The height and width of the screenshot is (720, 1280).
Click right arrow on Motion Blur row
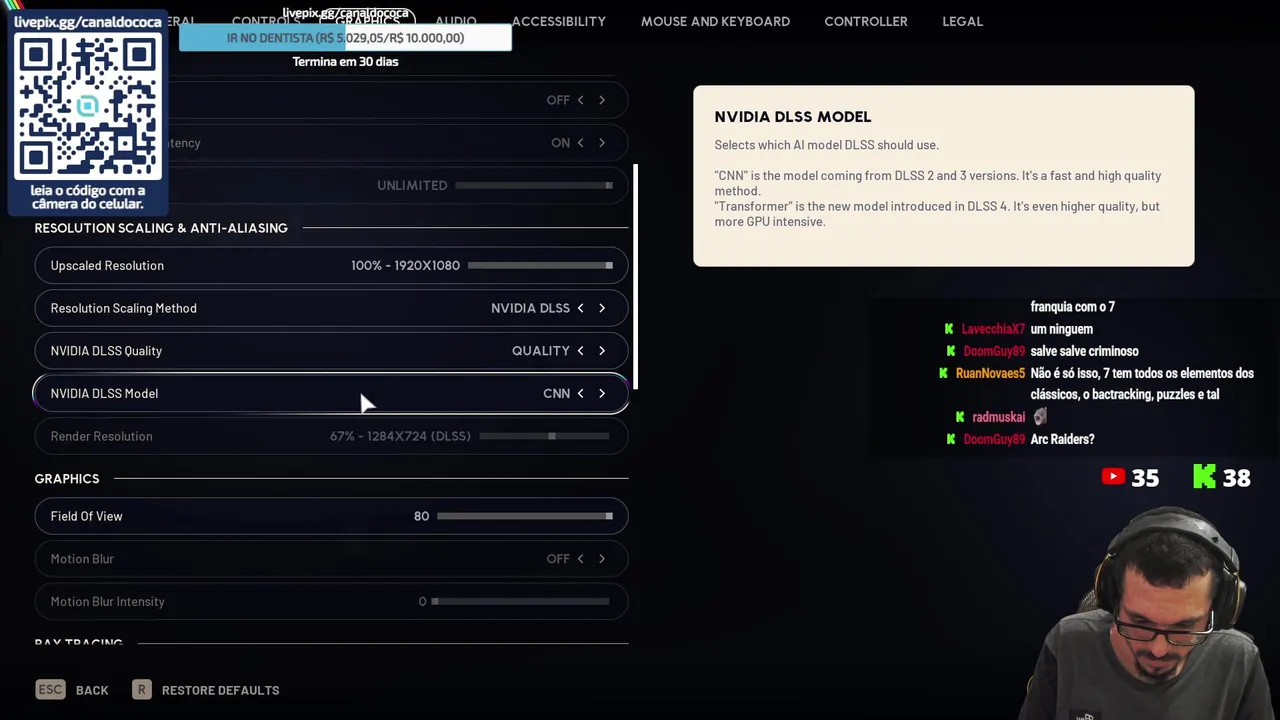click(602, 559)
